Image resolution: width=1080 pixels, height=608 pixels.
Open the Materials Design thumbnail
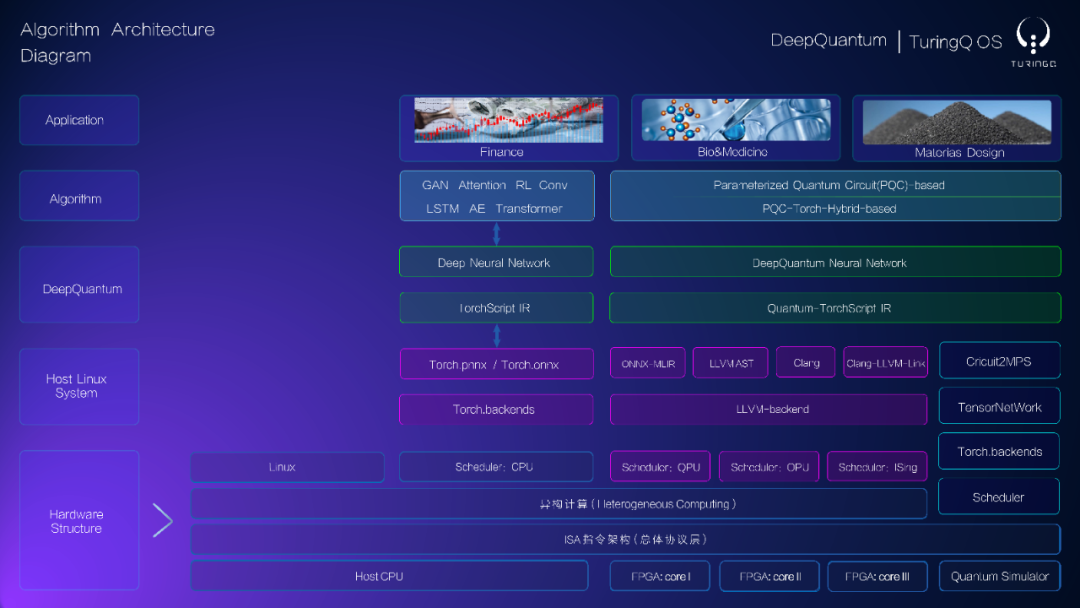tap(957, 122)
